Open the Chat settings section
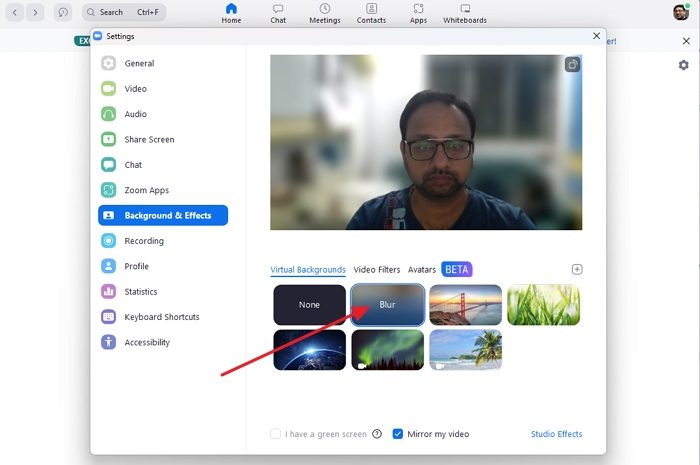The height and width of the screenshot is (465, 700). [133, 165]
